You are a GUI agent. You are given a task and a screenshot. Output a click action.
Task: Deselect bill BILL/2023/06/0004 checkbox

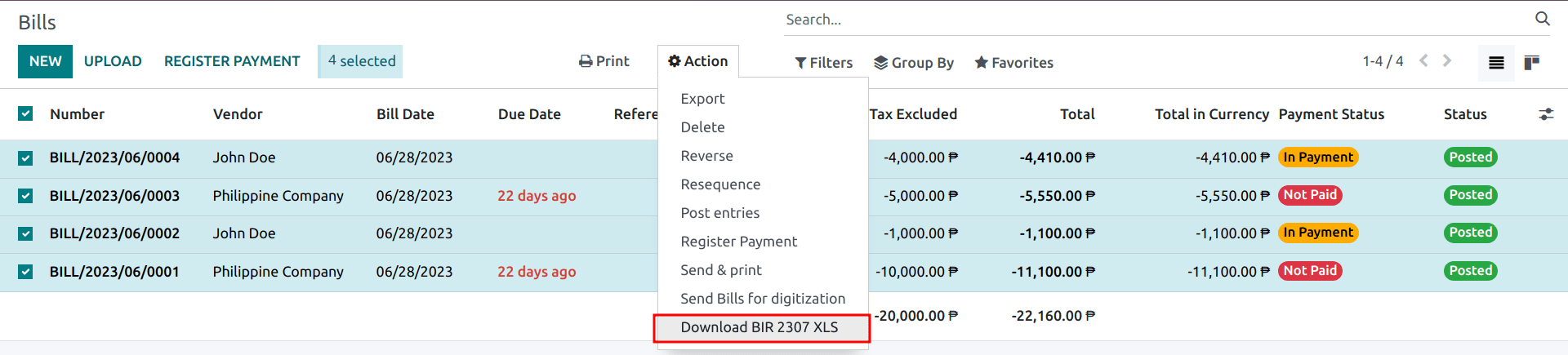click(x=25, y=158)
